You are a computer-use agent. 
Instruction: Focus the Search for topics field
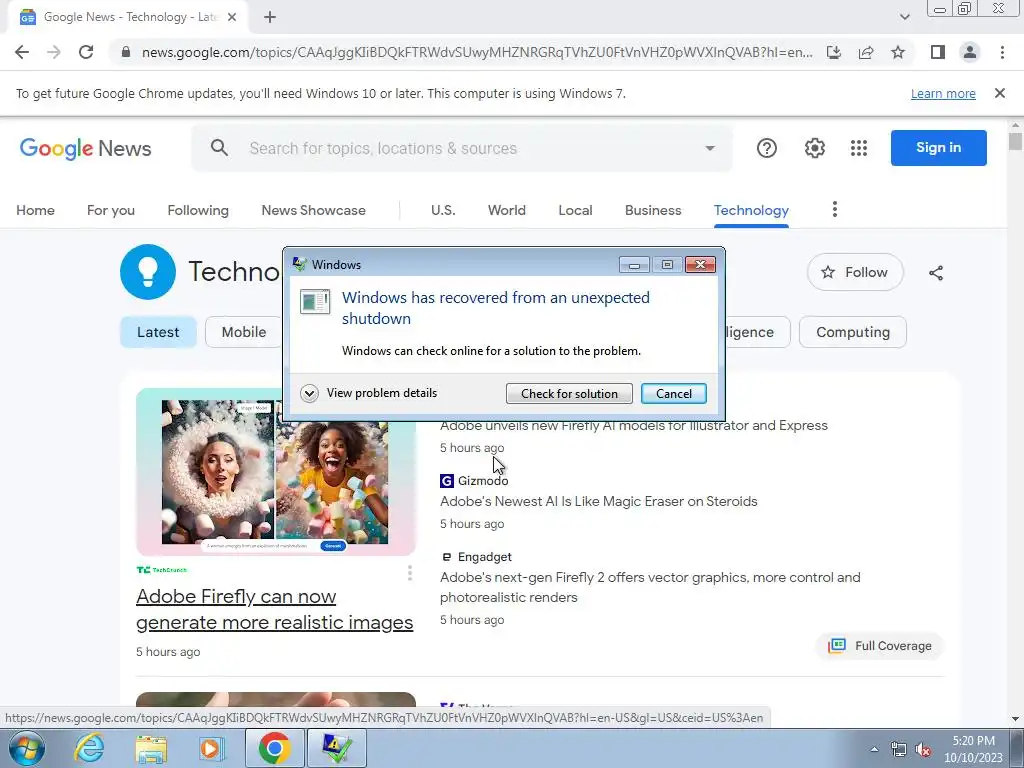tap(462, 148)
